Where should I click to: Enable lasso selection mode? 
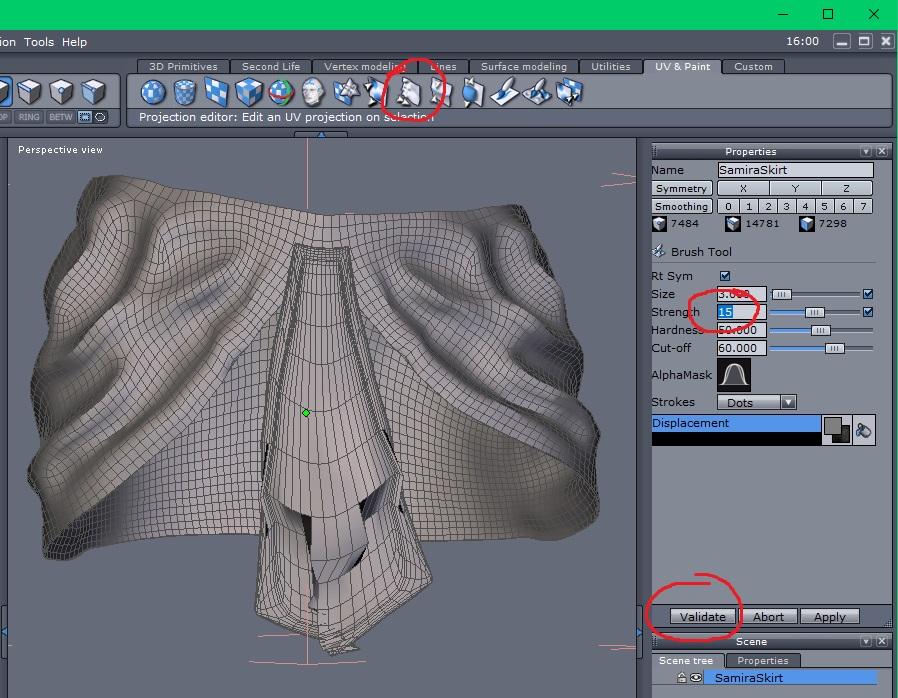[100, 117]
